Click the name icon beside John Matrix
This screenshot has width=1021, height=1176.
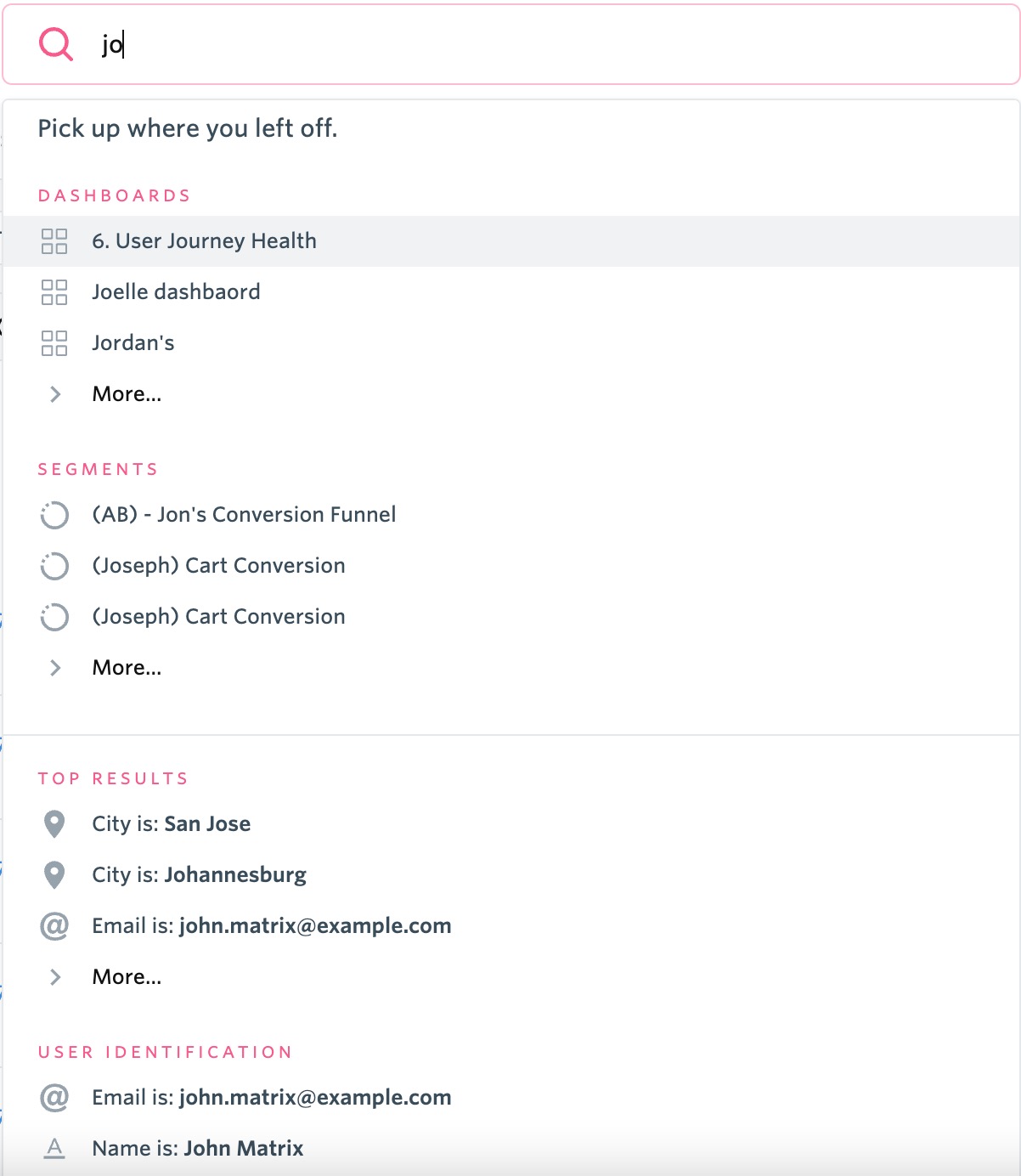(54, 1149)
